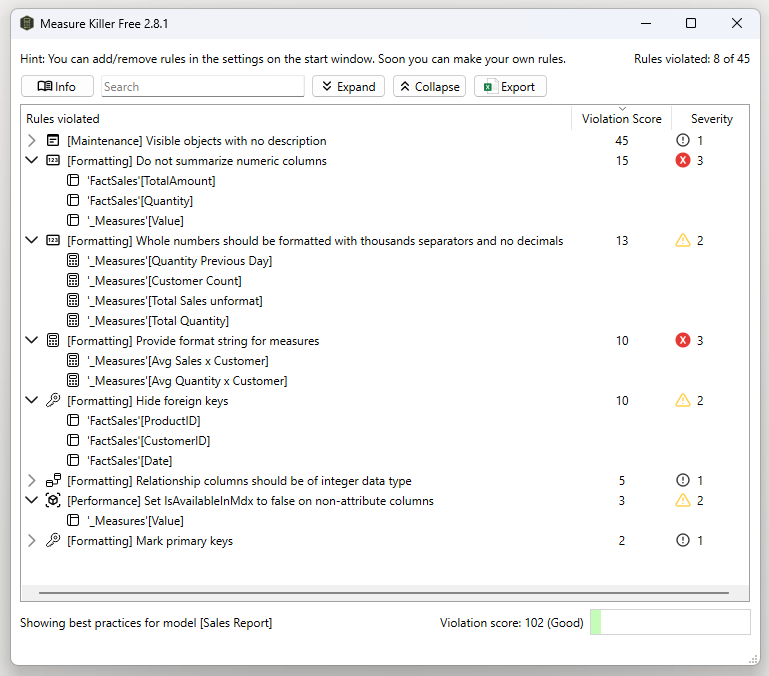Click the violation score progress bar
This screenshot has width=769, height=676.
click(670, 622)
